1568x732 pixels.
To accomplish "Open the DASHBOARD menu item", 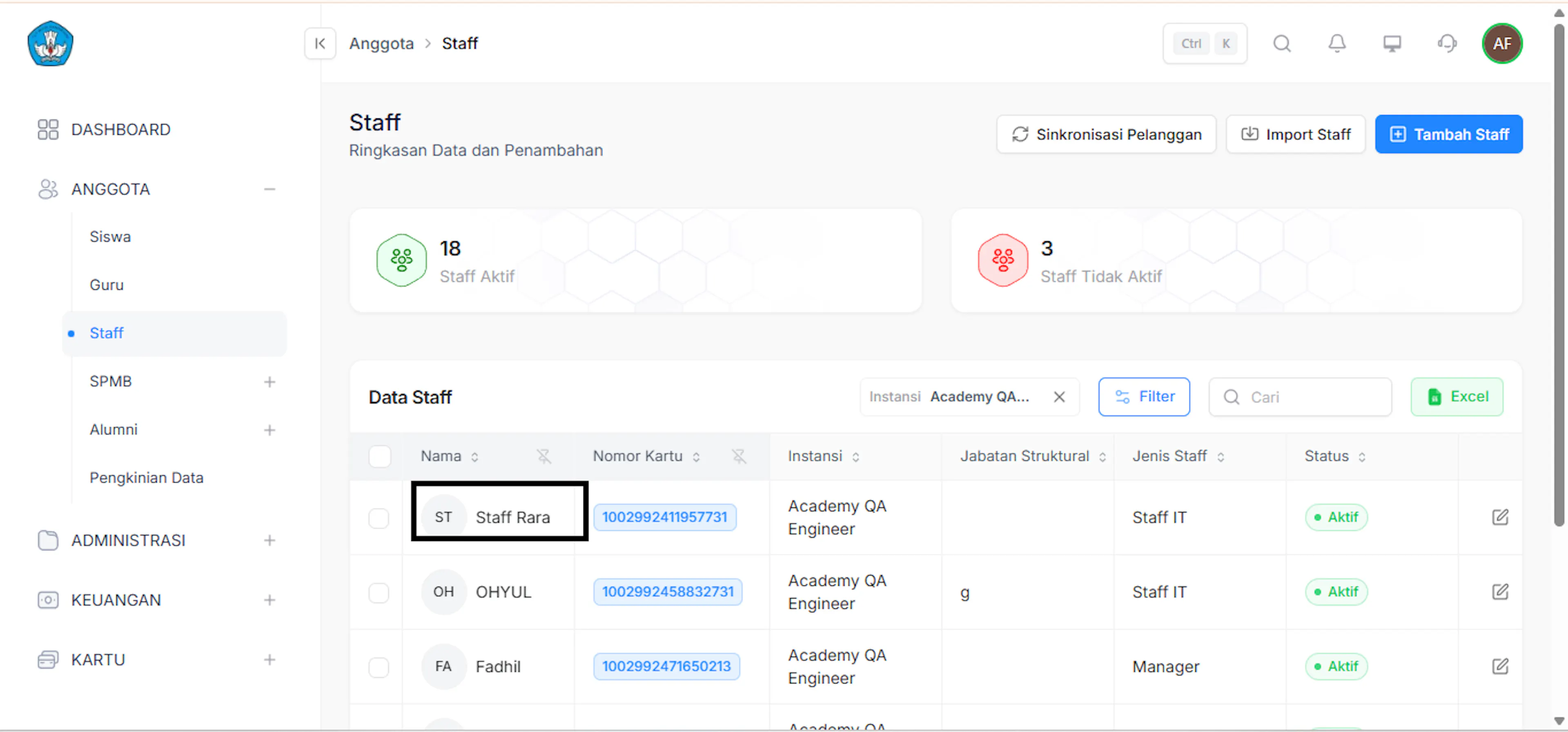I will pyautogui.click(x=120, y=129).
